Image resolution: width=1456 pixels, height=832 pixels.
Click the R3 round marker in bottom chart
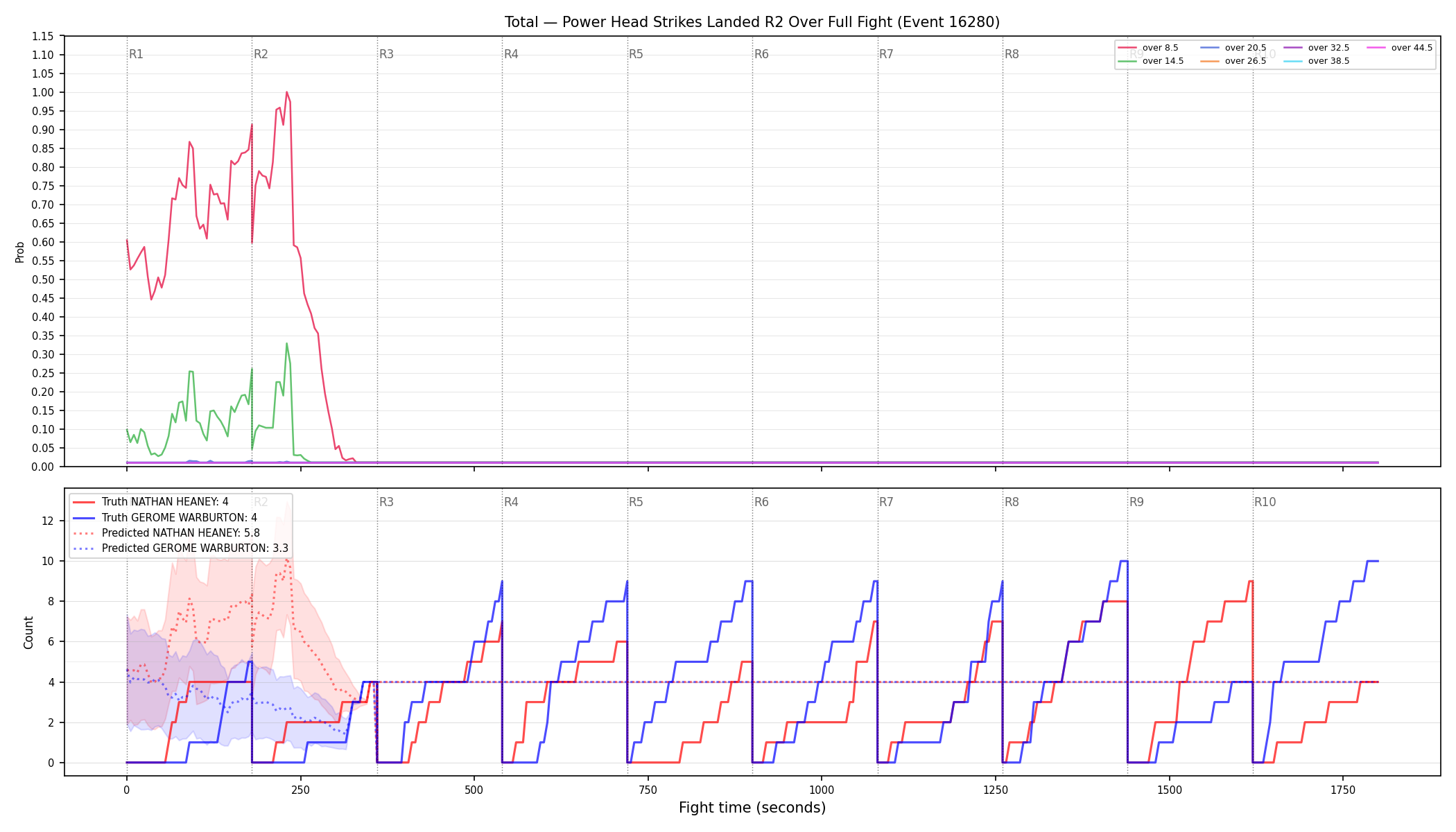click(x=386, y=502)
